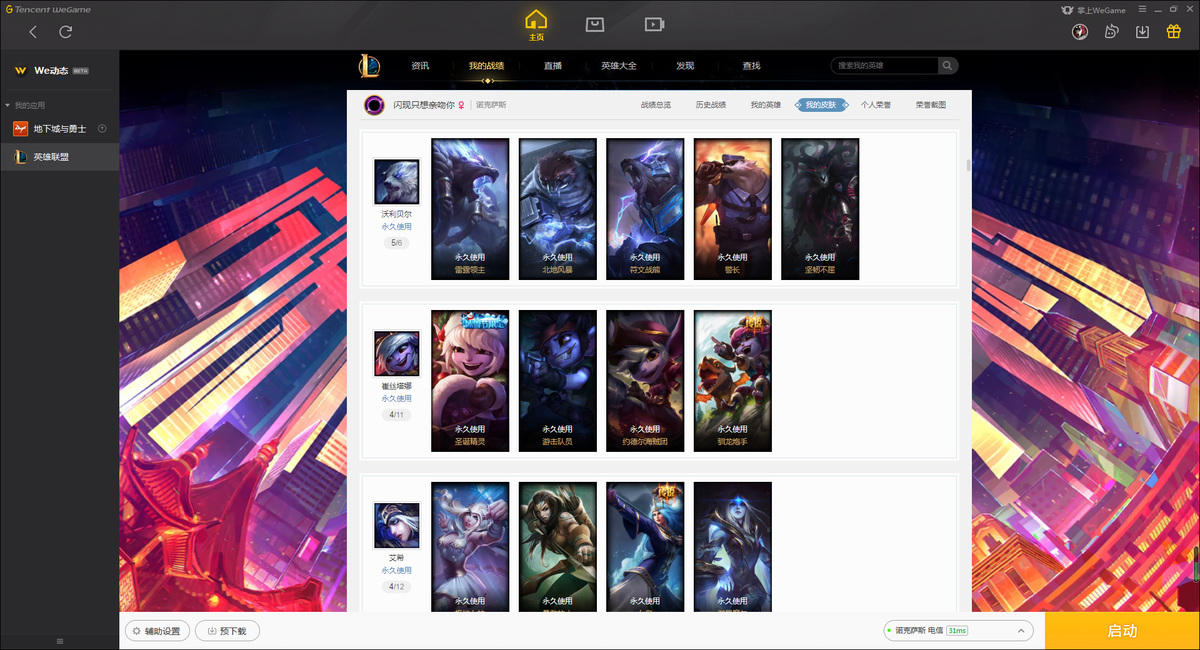
Task: Open the video/live stream icon in top bar
Action: (654, 24)
